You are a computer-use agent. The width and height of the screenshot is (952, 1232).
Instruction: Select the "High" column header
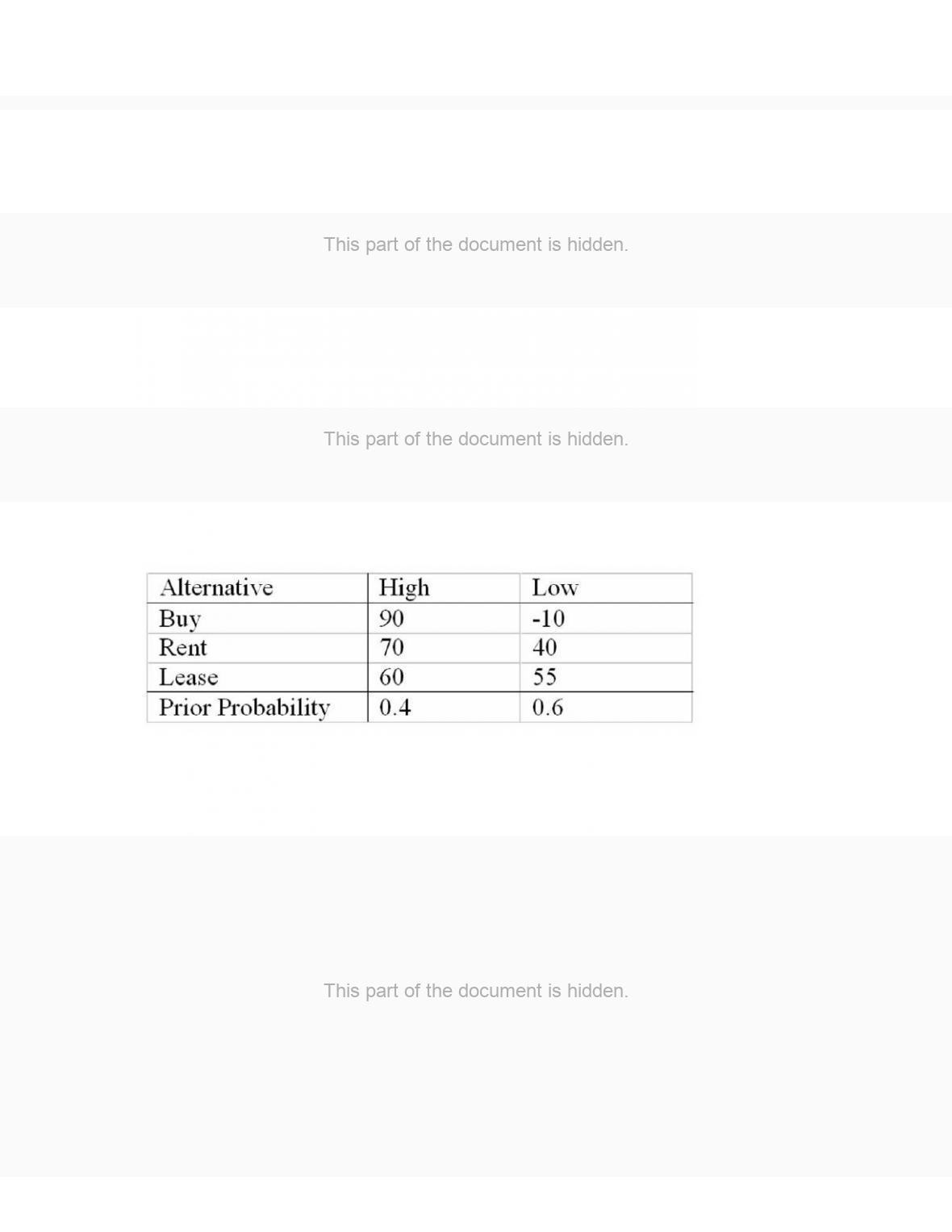pyautogui.click(x=444, y=588)
